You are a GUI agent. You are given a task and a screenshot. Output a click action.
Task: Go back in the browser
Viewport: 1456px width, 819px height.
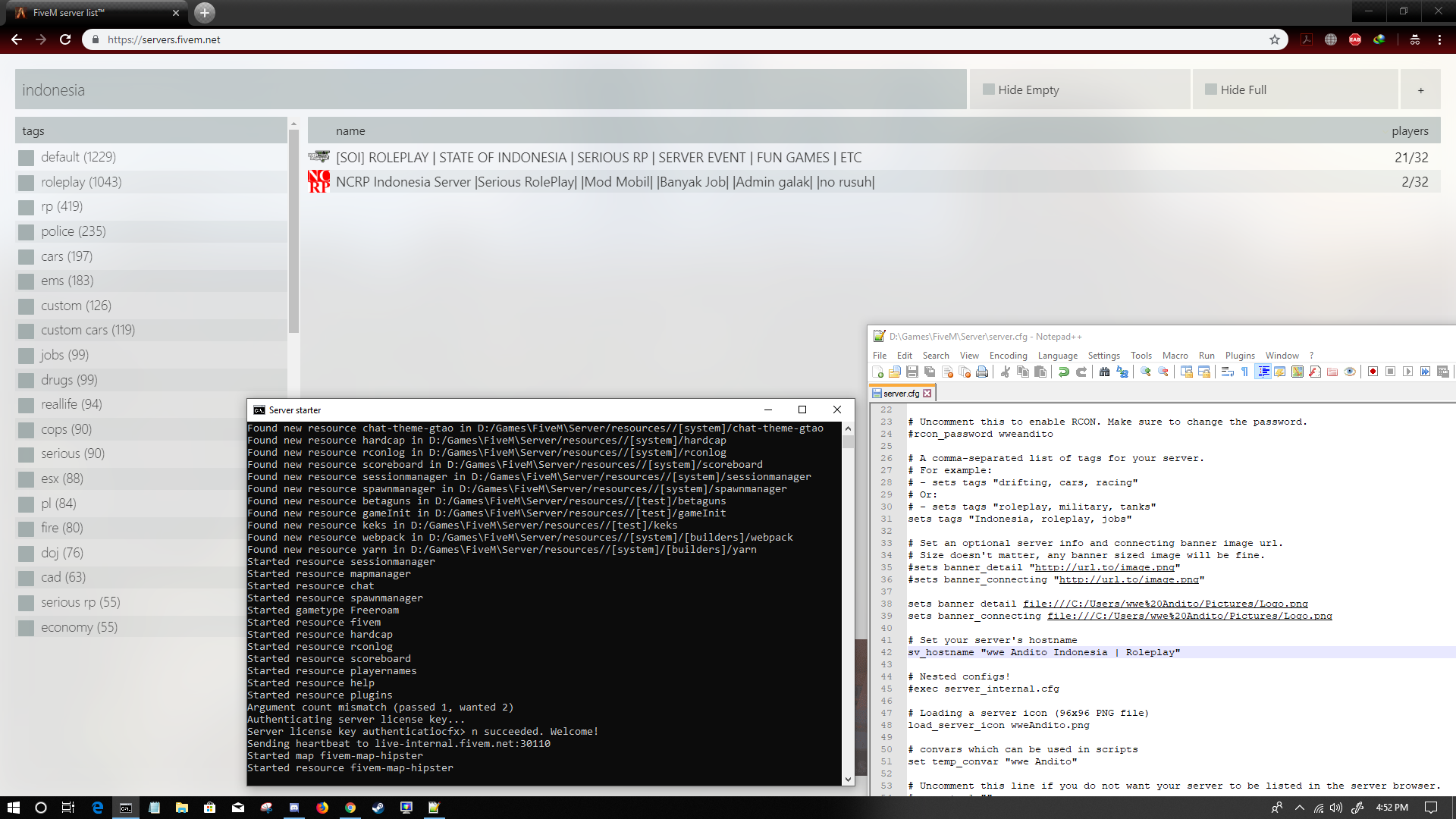tap(17, 39)
